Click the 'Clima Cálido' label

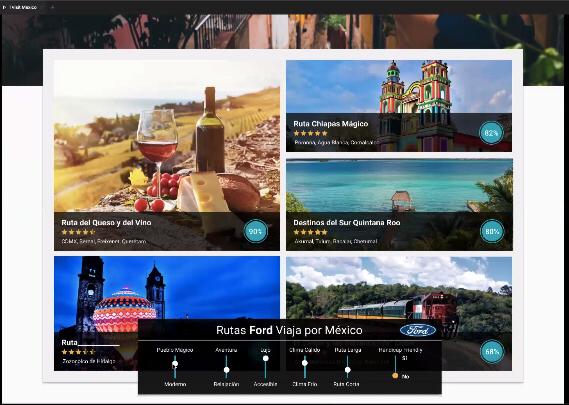click(304, 350)
